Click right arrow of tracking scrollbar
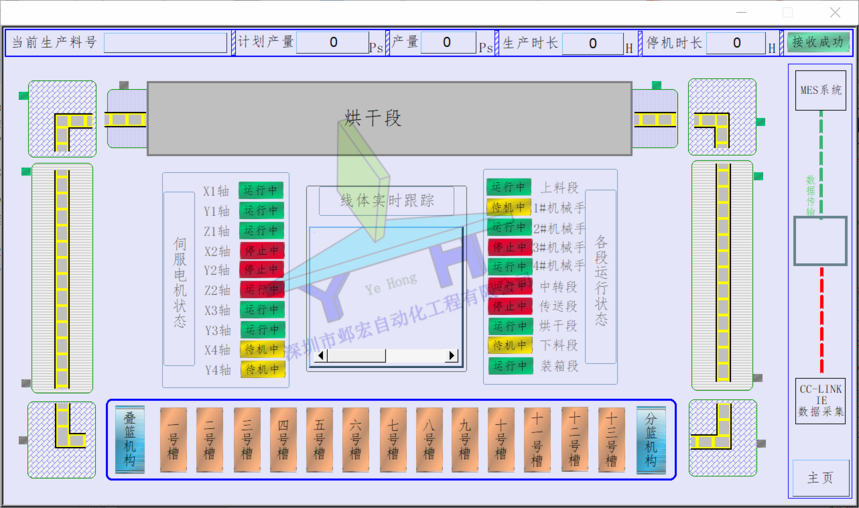 tap(451, 356)
